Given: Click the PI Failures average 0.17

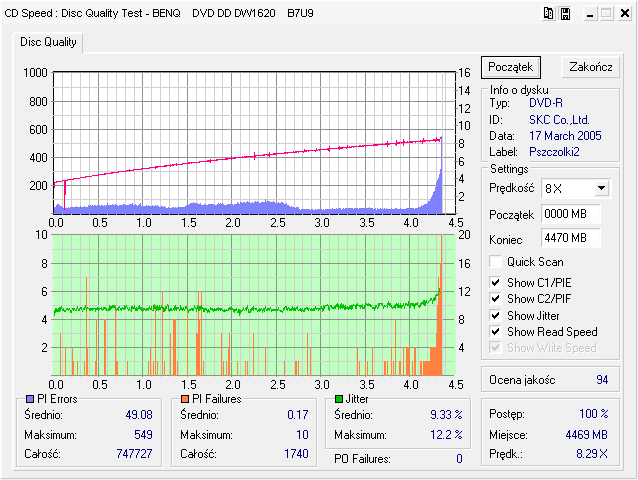Looking at the screenshot, I should pyautogui.click(x=297, y=415).
